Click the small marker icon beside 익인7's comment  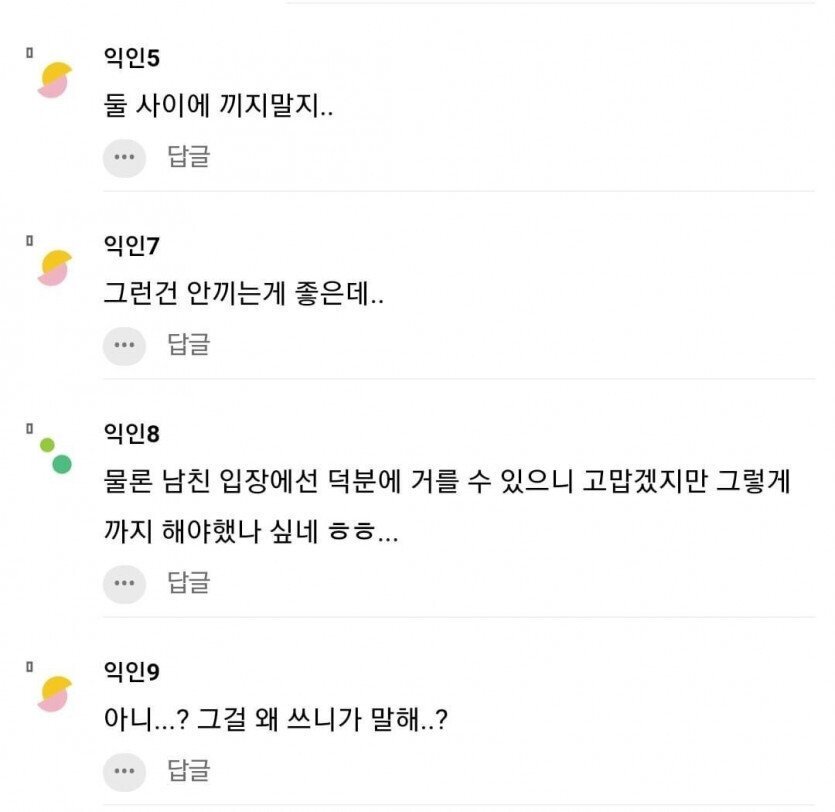30,238
